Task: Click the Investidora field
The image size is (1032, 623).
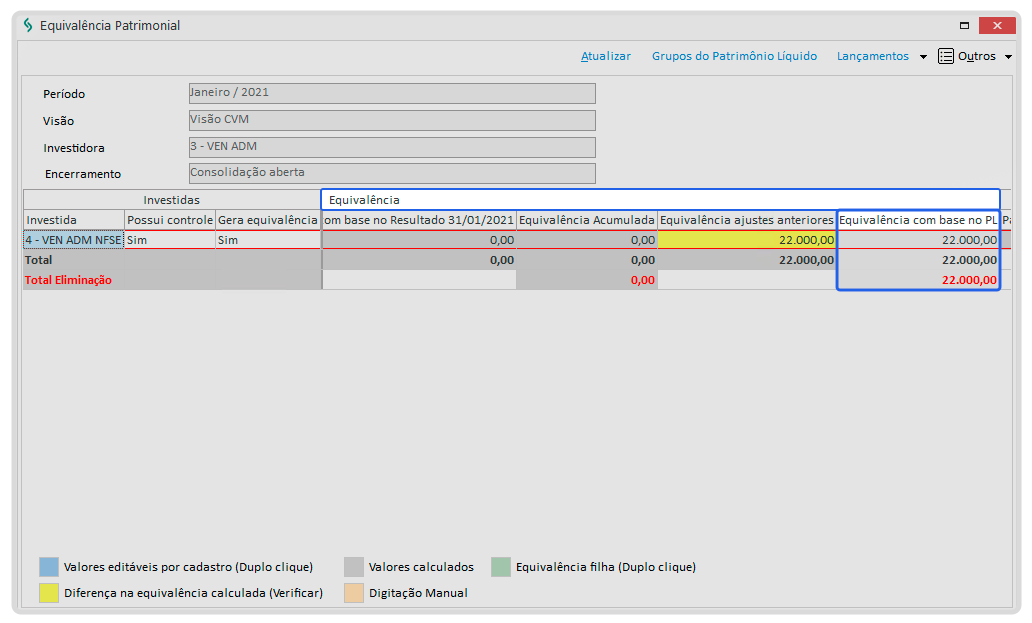Action: coord(391,147)
